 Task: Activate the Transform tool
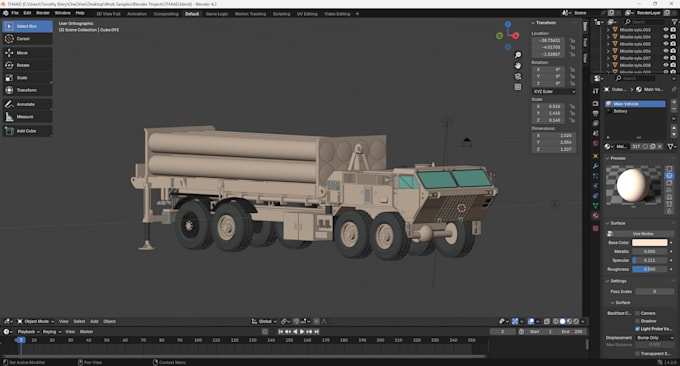27,90
